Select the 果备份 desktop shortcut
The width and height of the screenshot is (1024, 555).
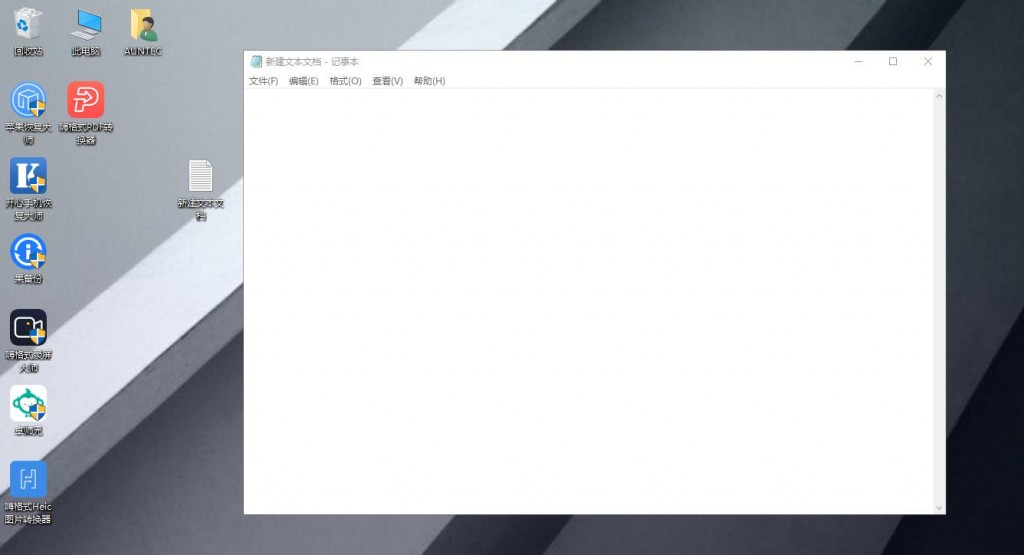[x=28, y=259]
